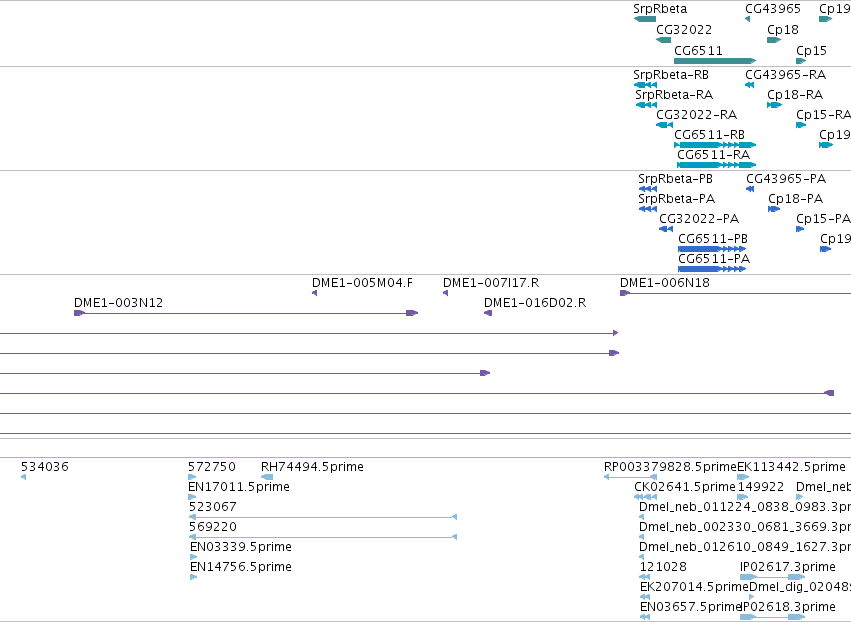Select BAC end DME1-016D02.R
Image resolution: width=851 pixels, height=622 pixels.
coord(535,303)
